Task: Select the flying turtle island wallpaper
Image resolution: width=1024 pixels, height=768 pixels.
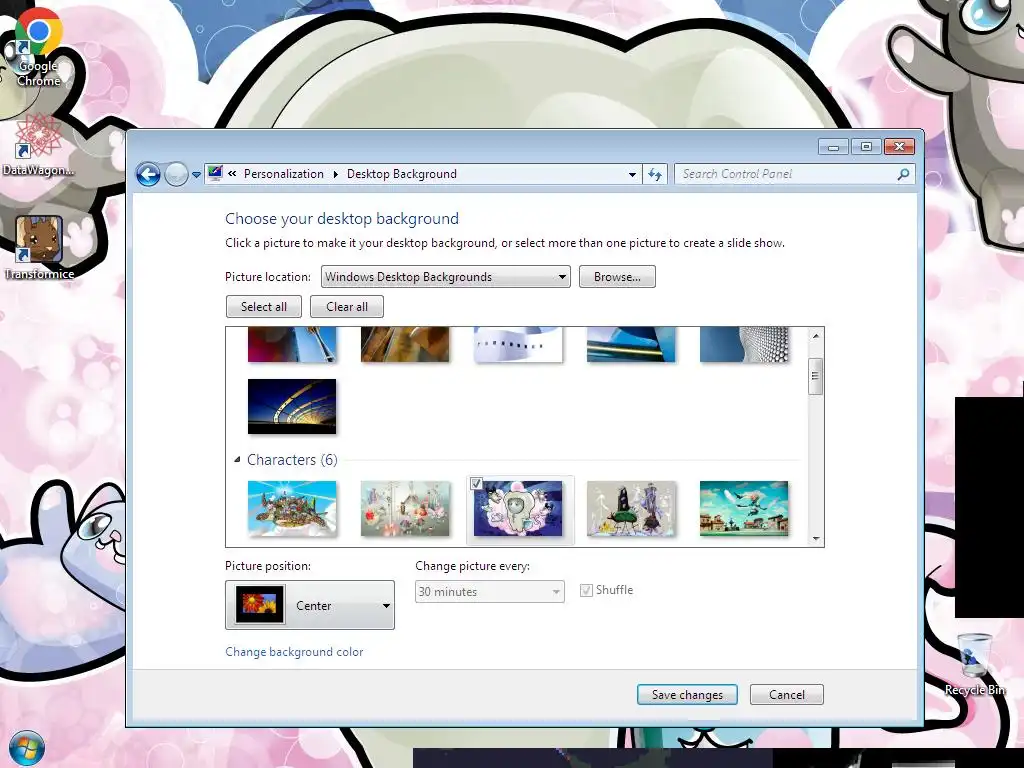Action: tap(292, 508)
